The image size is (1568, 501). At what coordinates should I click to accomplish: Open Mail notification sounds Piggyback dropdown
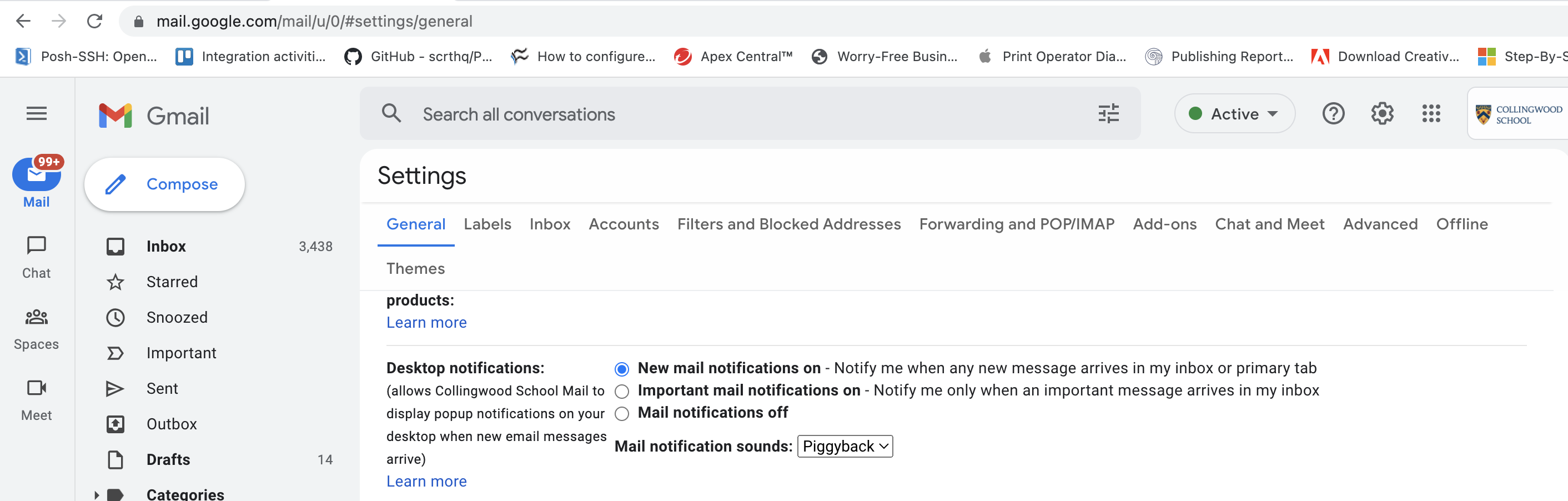click(845, 446)
